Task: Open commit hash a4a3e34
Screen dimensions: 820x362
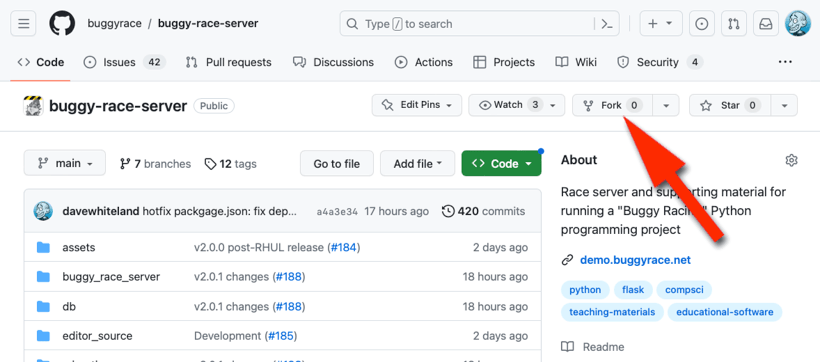Action: click(337, 212)
